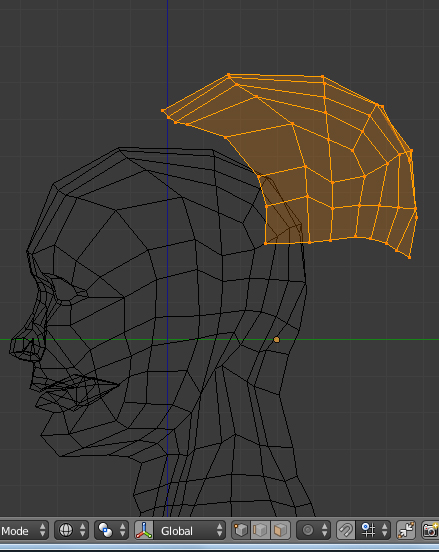Choose the snap element type icon

pyautogui.click(x=368, y=530)
